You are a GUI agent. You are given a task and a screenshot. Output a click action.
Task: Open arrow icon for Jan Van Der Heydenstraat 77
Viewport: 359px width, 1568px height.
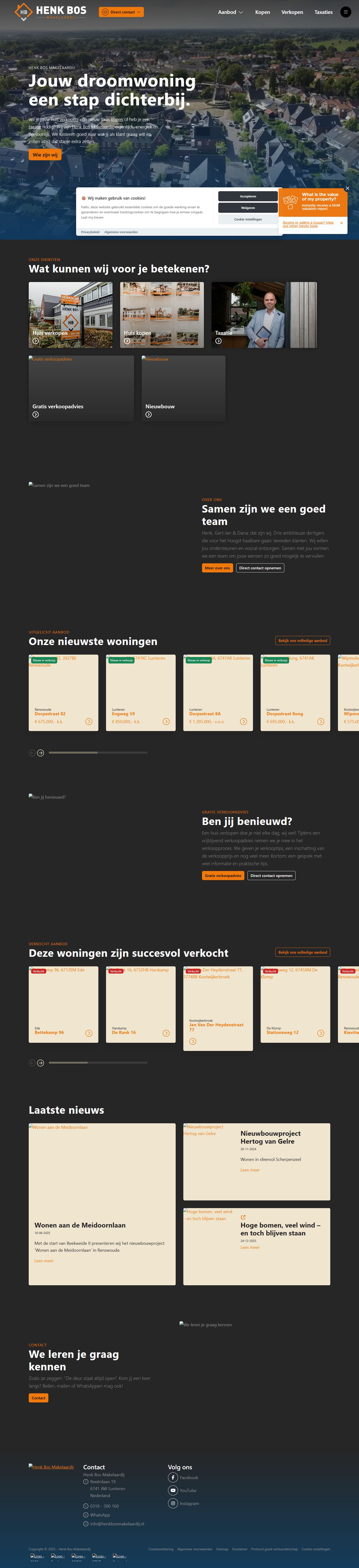tap(193, 1042)
